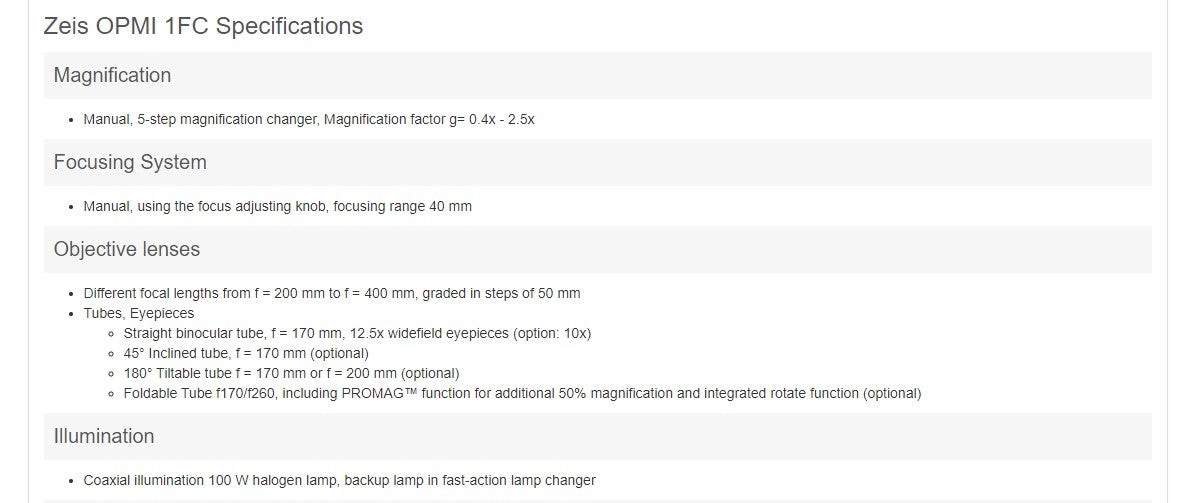Click the 'Zeis OPMI 1FC Specifications' page title

point(203,26)
